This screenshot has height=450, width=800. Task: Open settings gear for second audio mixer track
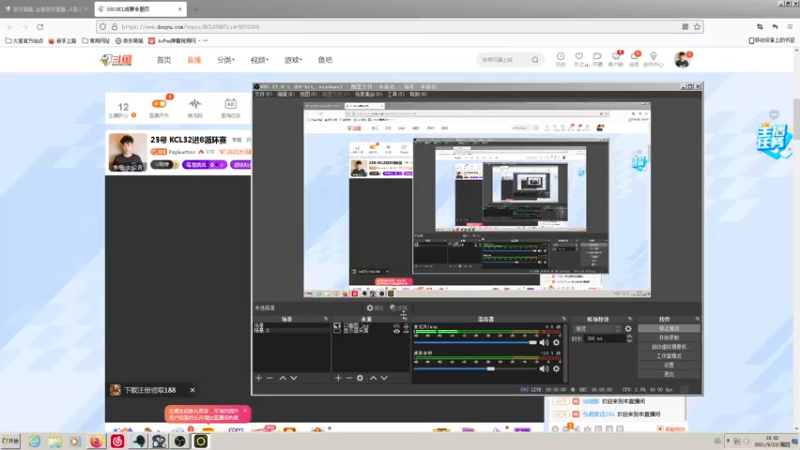(x=556, y=368)
